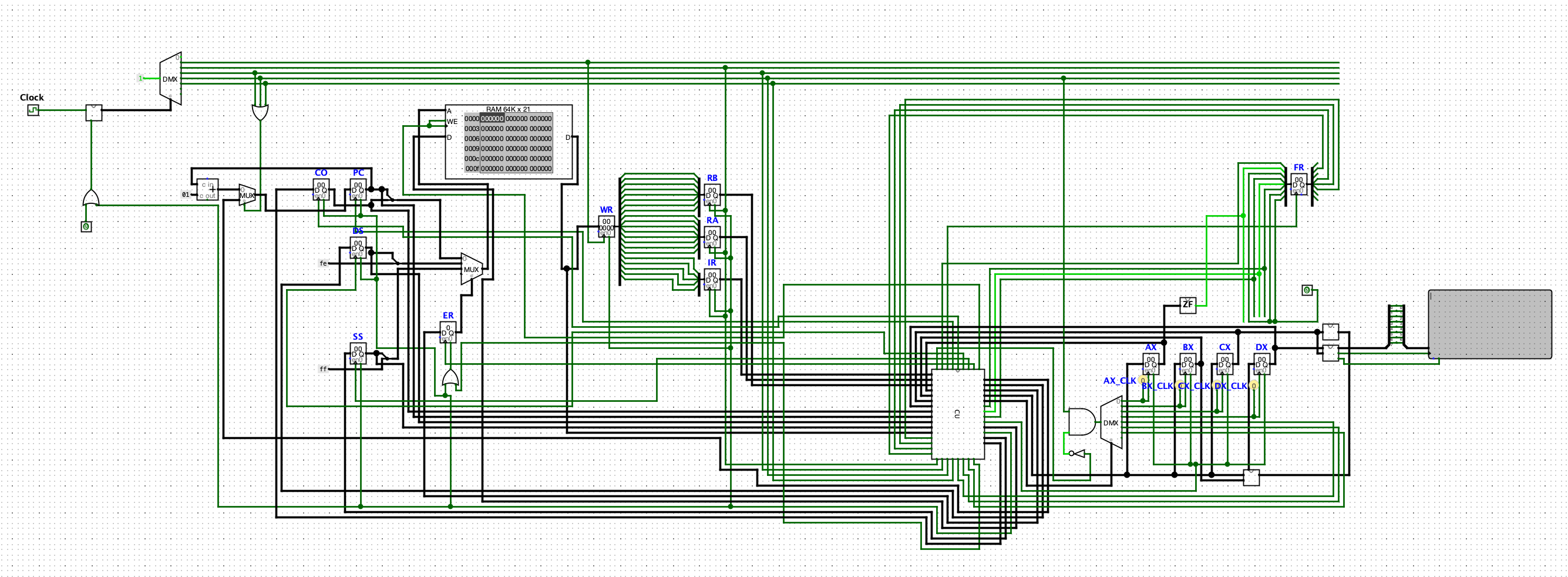Click the RA register

(x=712, y=237)
